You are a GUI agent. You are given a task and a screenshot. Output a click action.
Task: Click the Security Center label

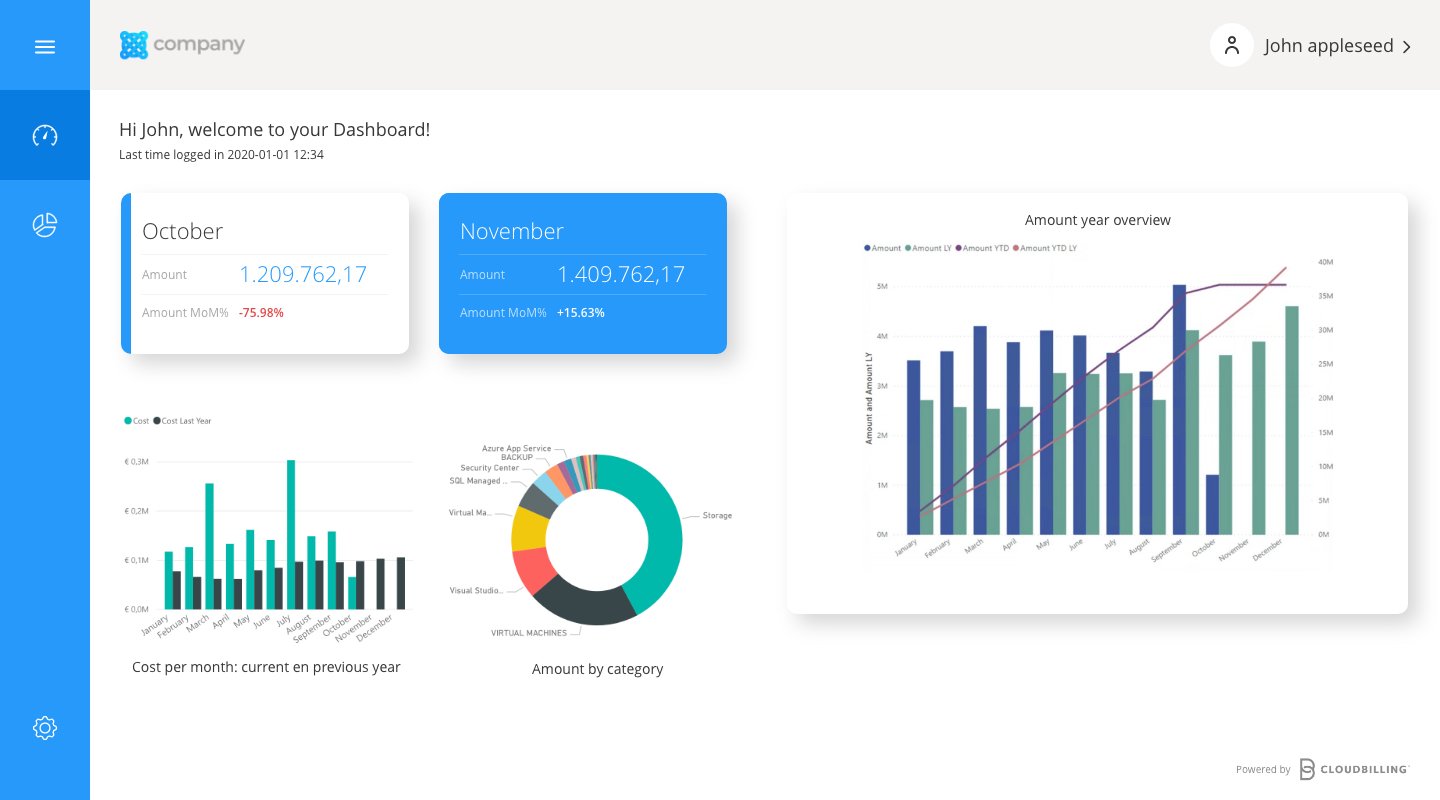[490, 468]
